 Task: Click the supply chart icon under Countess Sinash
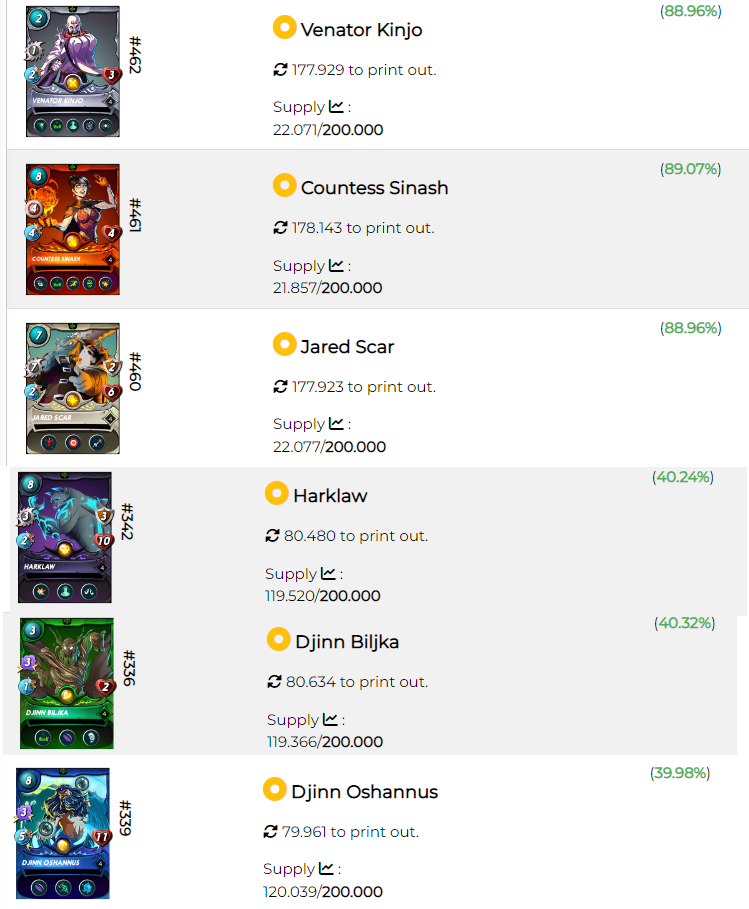[x=336, y=265]
